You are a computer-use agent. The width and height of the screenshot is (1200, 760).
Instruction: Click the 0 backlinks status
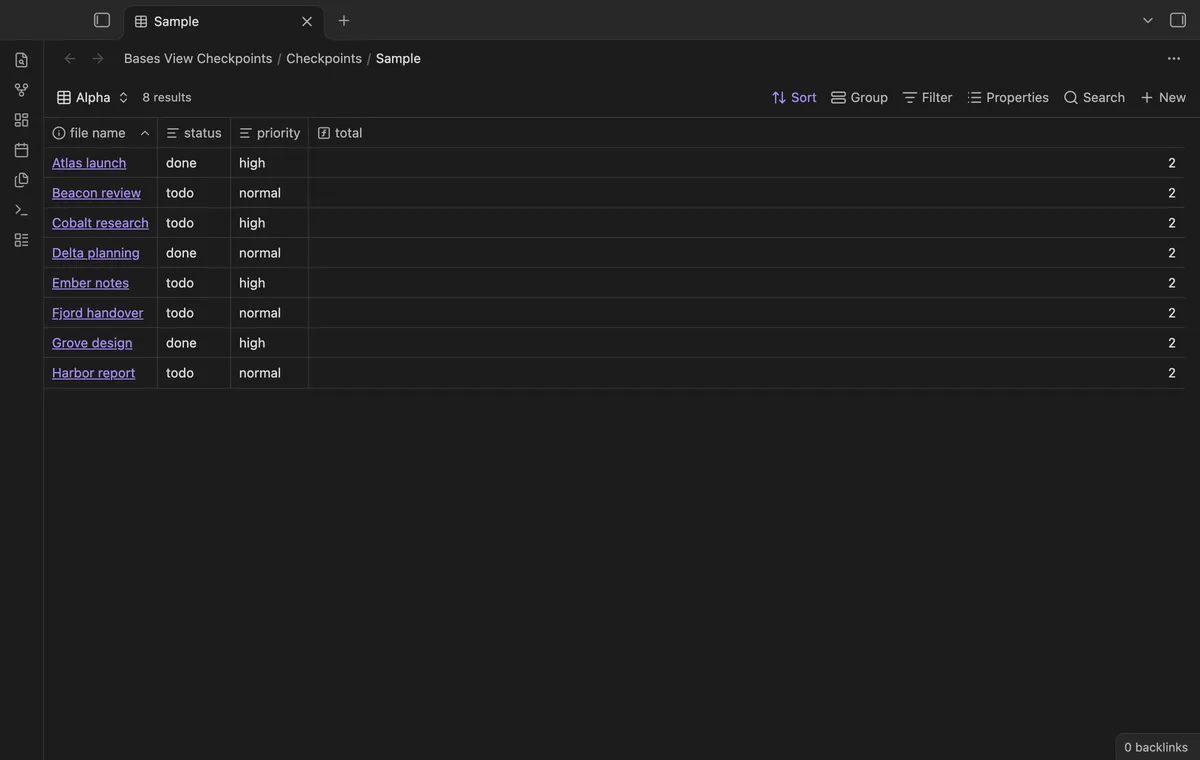pos(1156,747)
